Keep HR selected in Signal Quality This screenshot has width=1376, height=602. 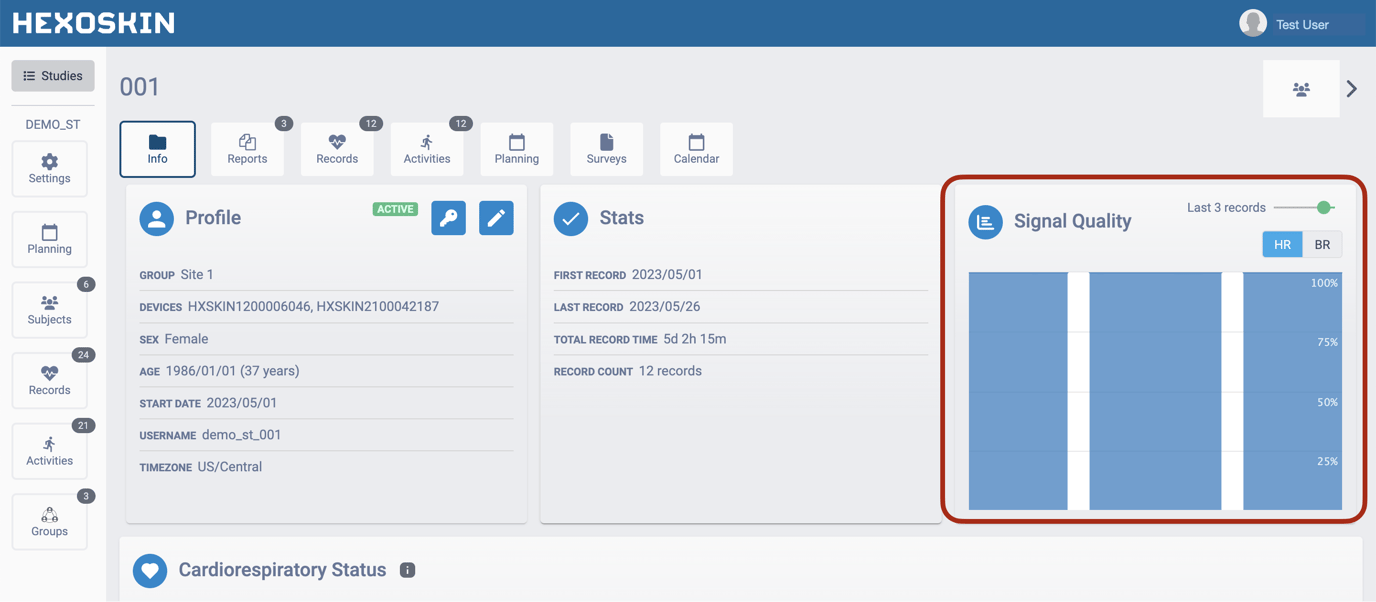pyautogui.click(x=1282, y=243)
